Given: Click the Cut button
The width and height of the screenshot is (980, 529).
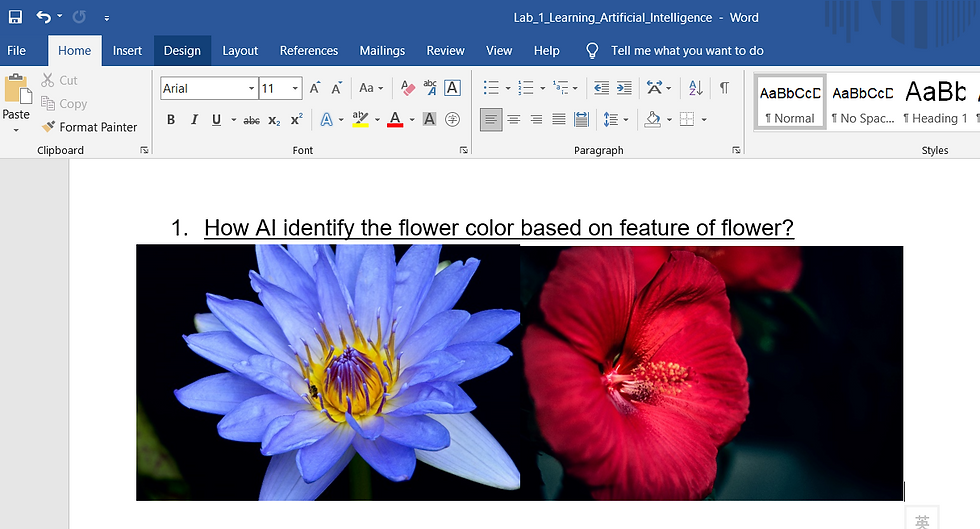Looking at the screenshot, I should pyautogui.click(x=59, y=80).
